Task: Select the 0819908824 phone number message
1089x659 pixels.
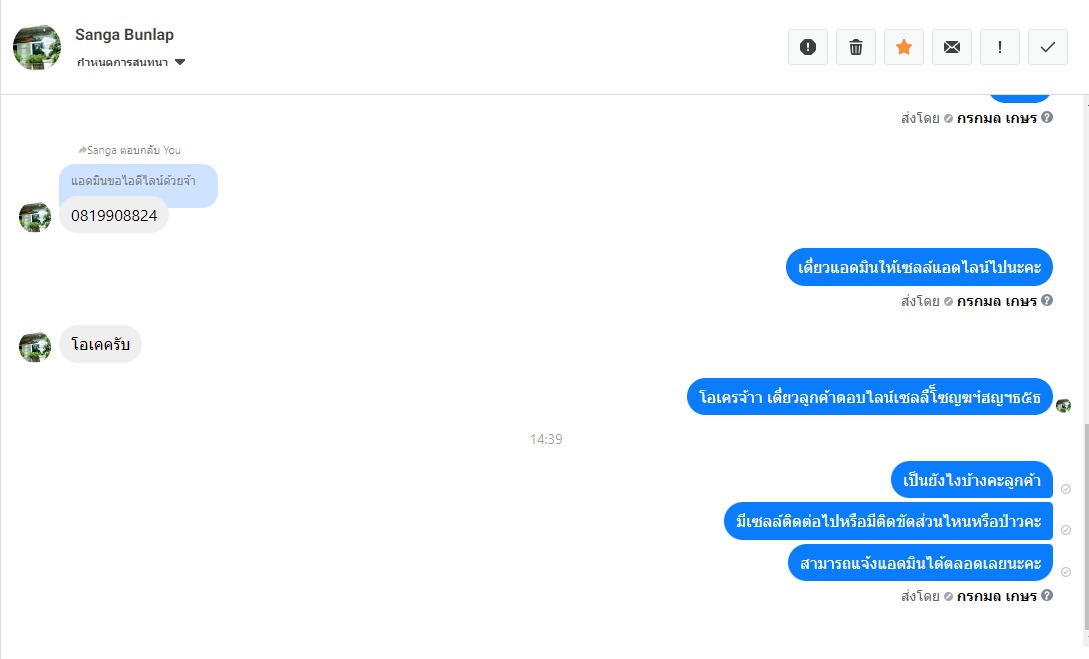Action: pos(114,215)
